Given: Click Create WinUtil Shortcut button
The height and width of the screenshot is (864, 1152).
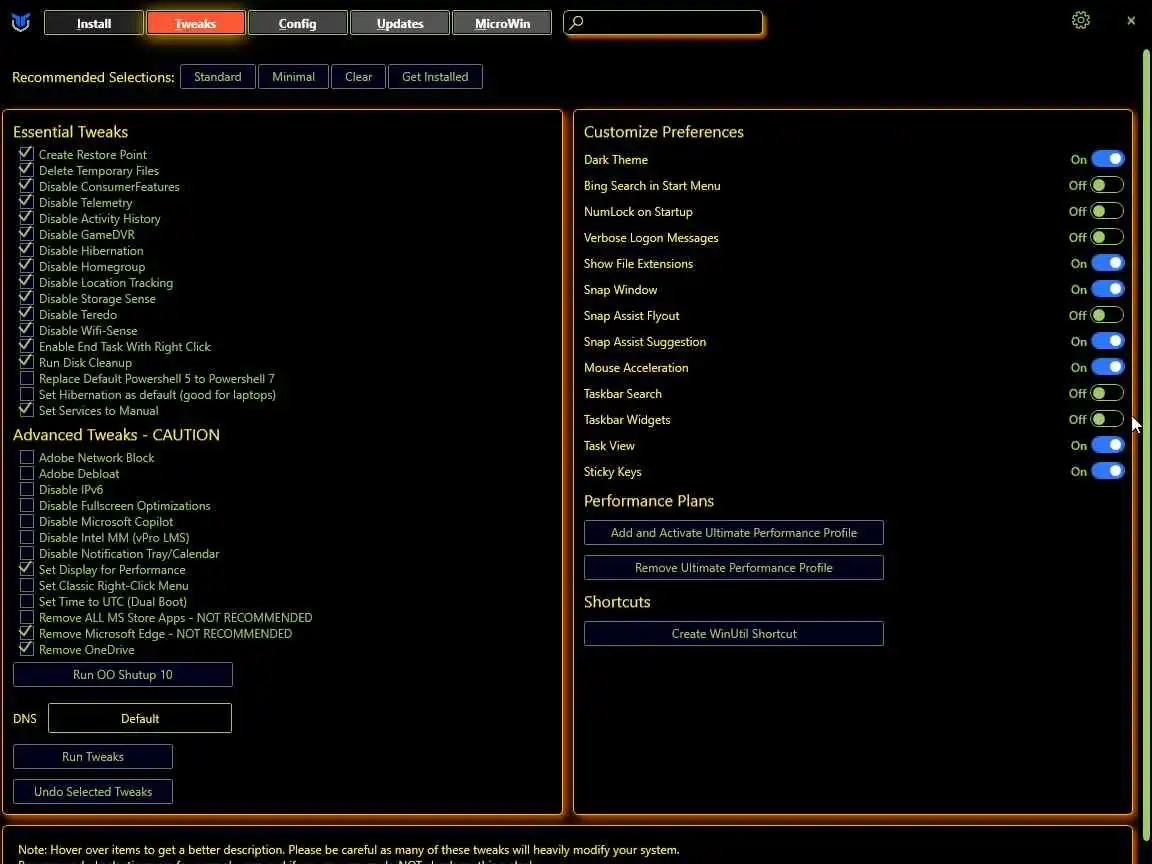Looking at the screenshot, I should (x=733, y=633).
